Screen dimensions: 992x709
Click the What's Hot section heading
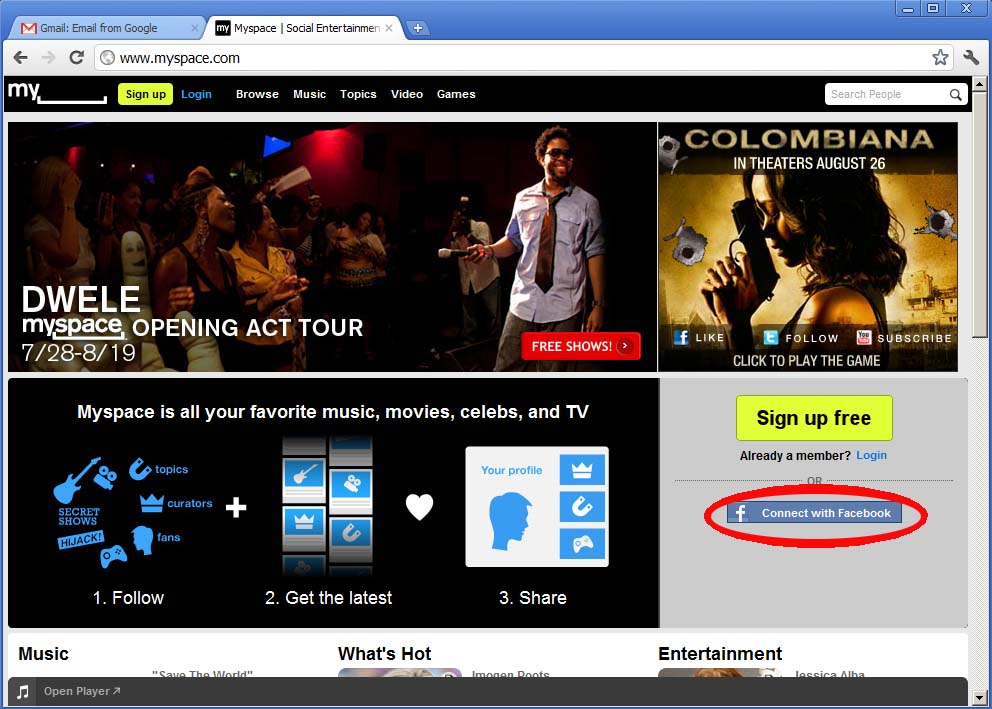[385, 654]
